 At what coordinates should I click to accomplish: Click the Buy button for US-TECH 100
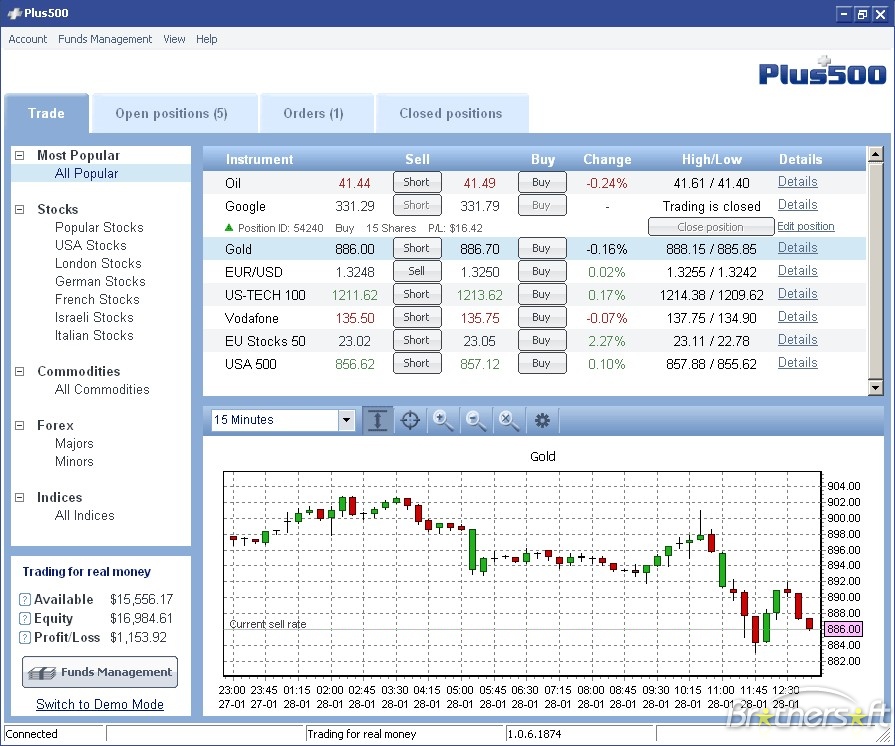point(542,294)
